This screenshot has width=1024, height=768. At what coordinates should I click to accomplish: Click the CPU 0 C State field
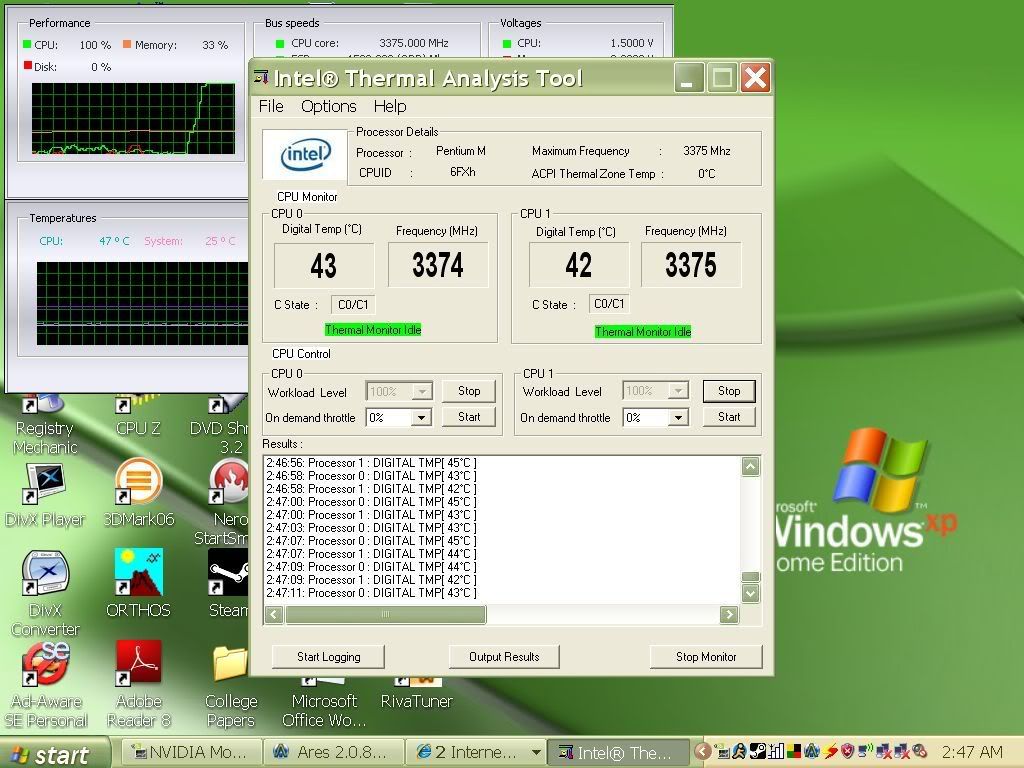tap(353, 305)
